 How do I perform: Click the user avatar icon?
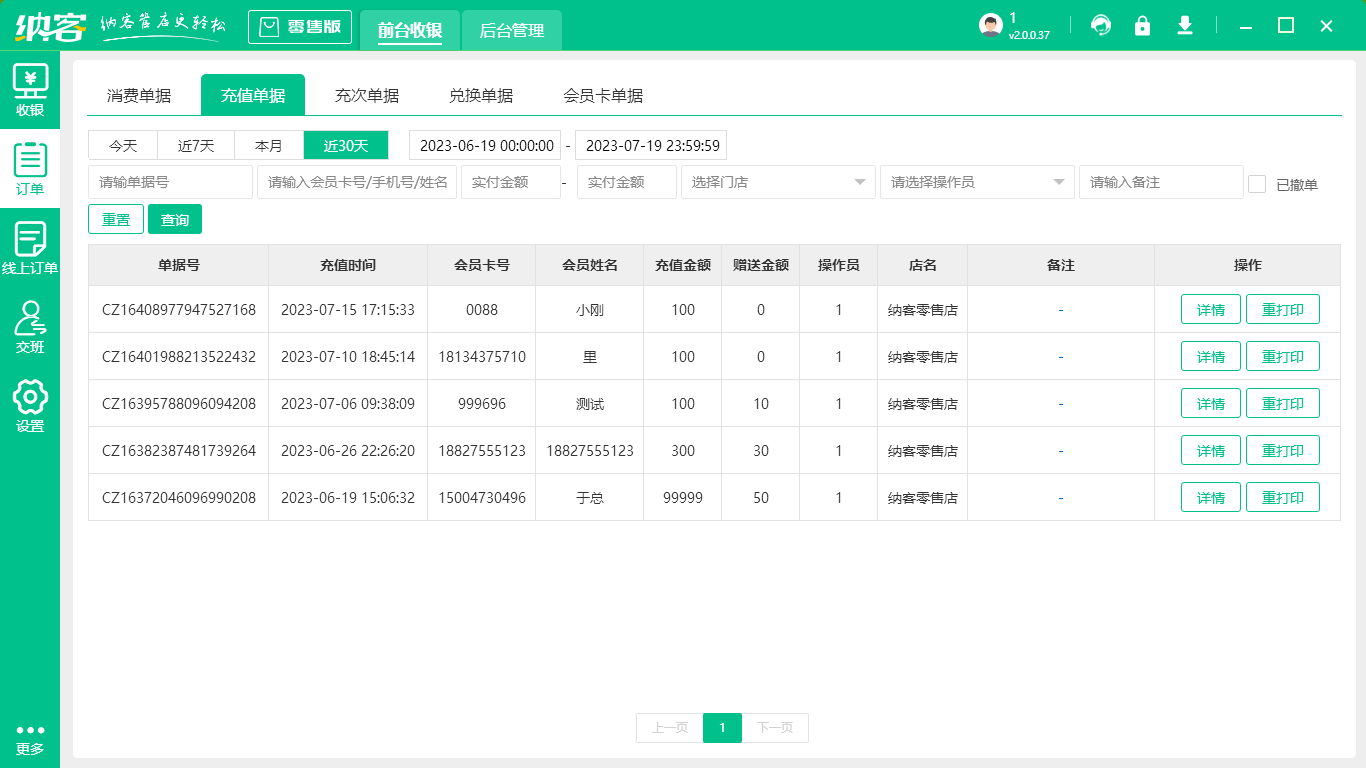(x=990, y=26)
